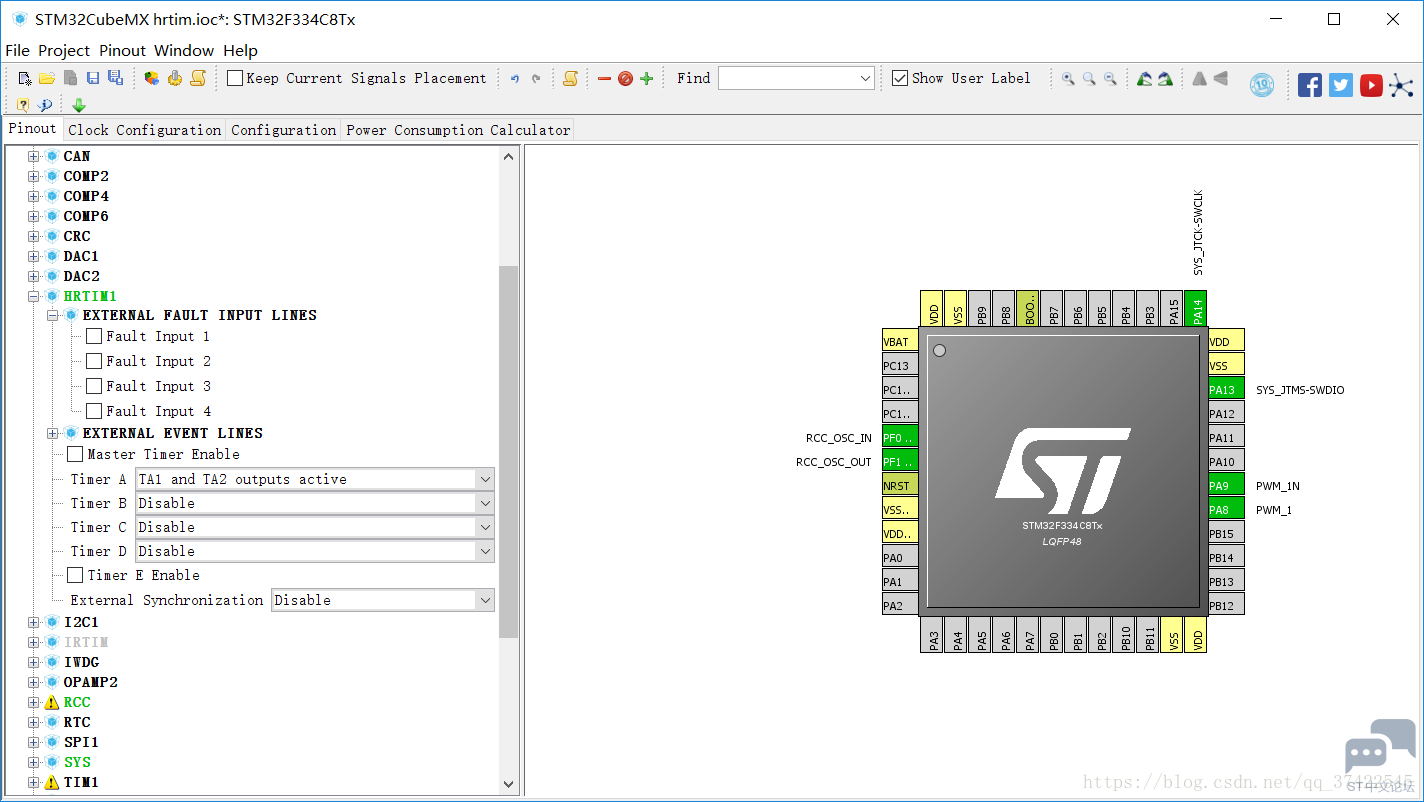Check the Fault Input 3 box

point(94,386)
